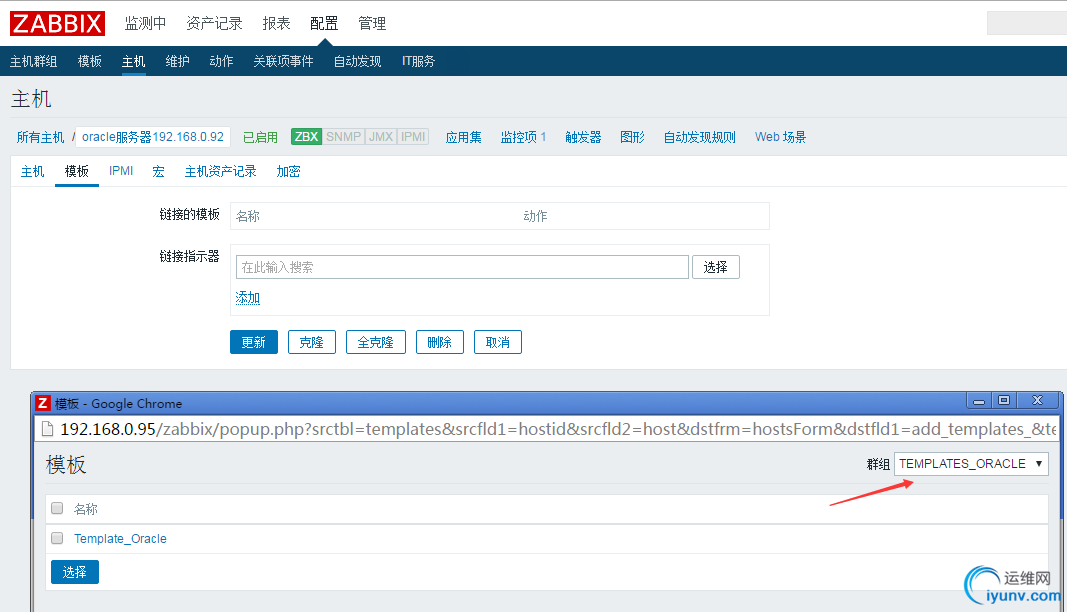Go to 动作 submenu
1067x612 pixels.
coord(221,61)
